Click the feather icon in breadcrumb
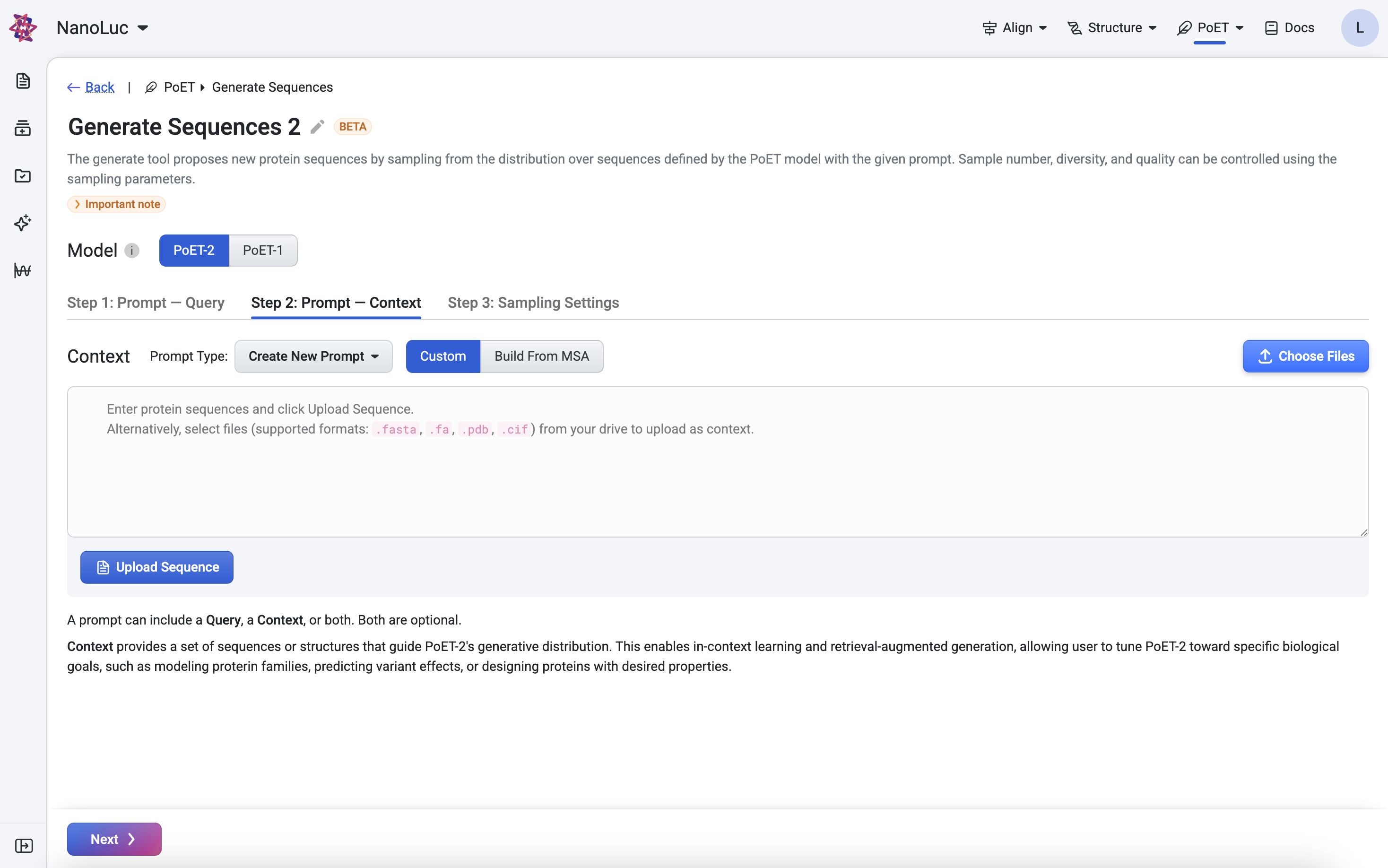Viewport: 1388px width, 868px height. 151,87
